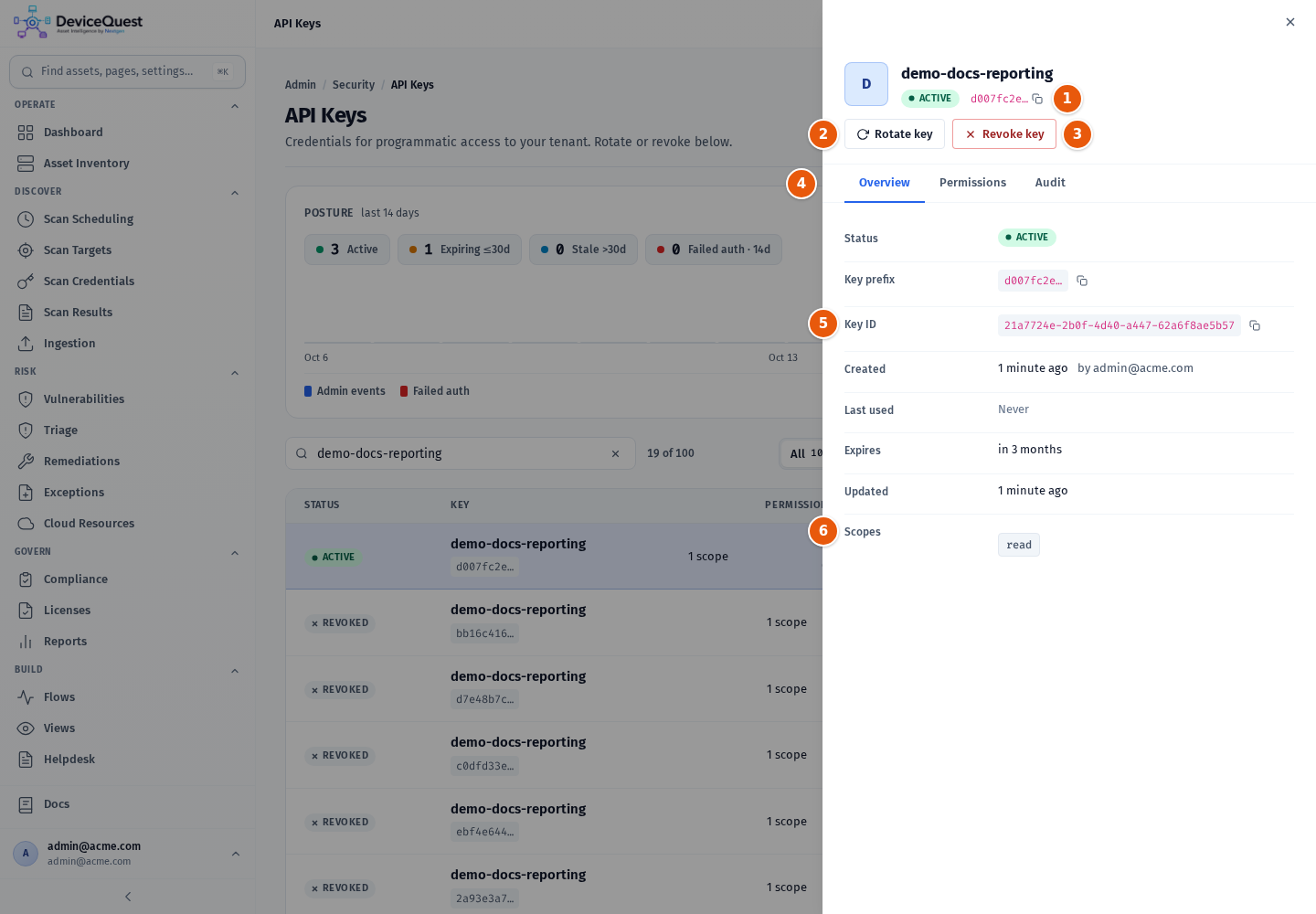
Task: Open Dashboard from sidebar
Action: (x=127, y=133)
